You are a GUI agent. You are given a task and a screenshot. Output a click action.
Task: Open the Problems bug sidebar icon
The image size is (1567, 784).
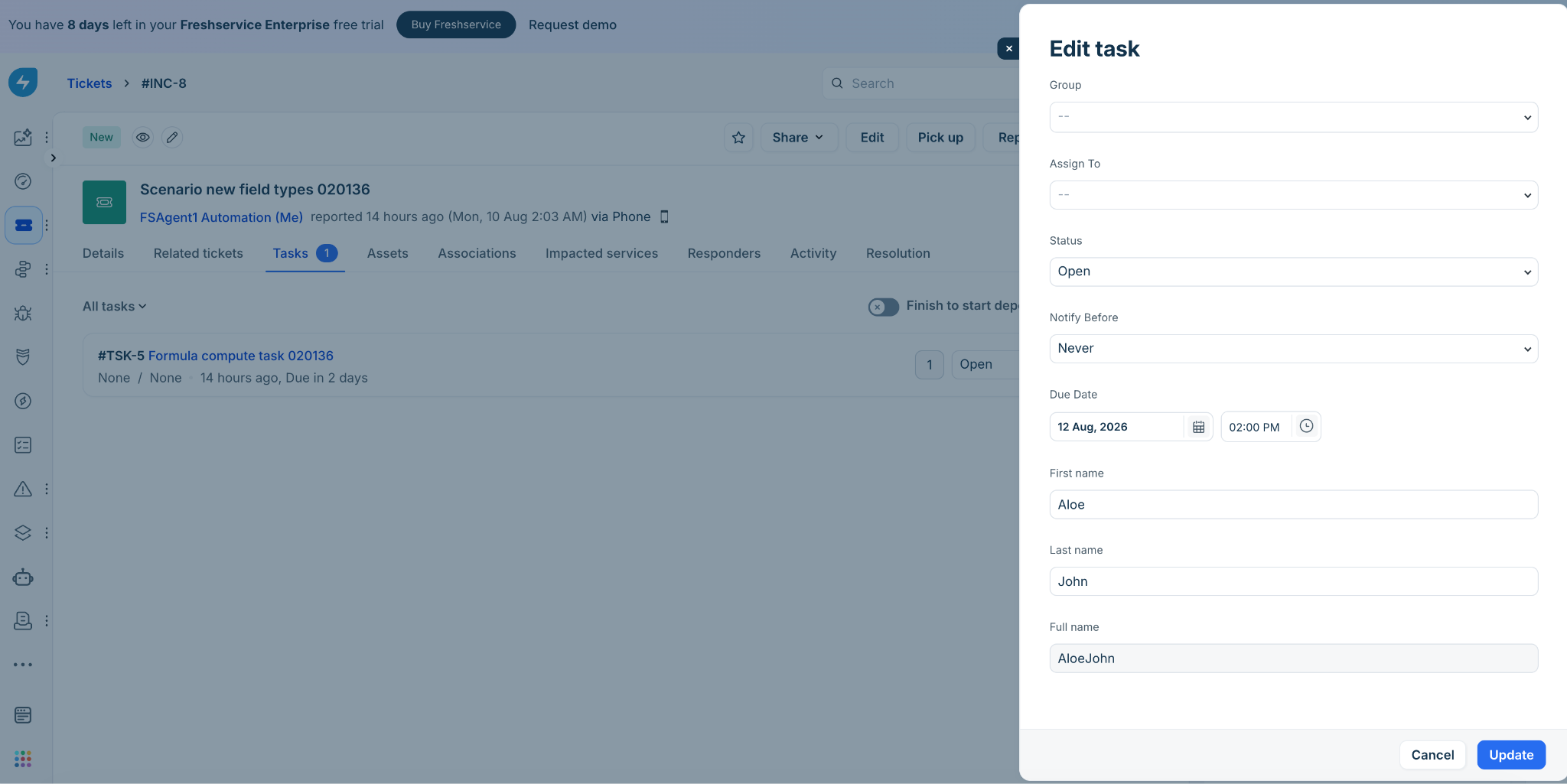coord(23,313)
